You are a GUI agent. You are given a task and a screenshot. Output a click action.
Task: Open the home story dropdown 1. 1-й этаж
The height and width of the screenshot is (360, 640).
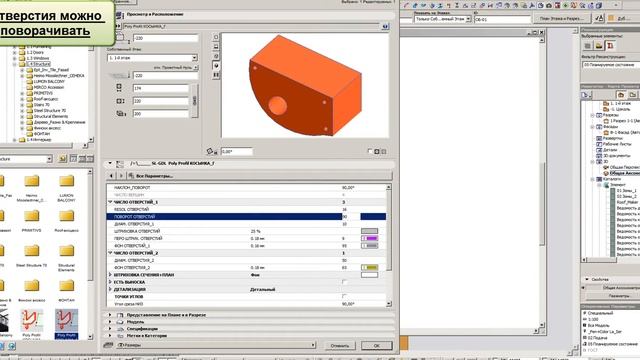pyautogui.click(x=152, y=58)
